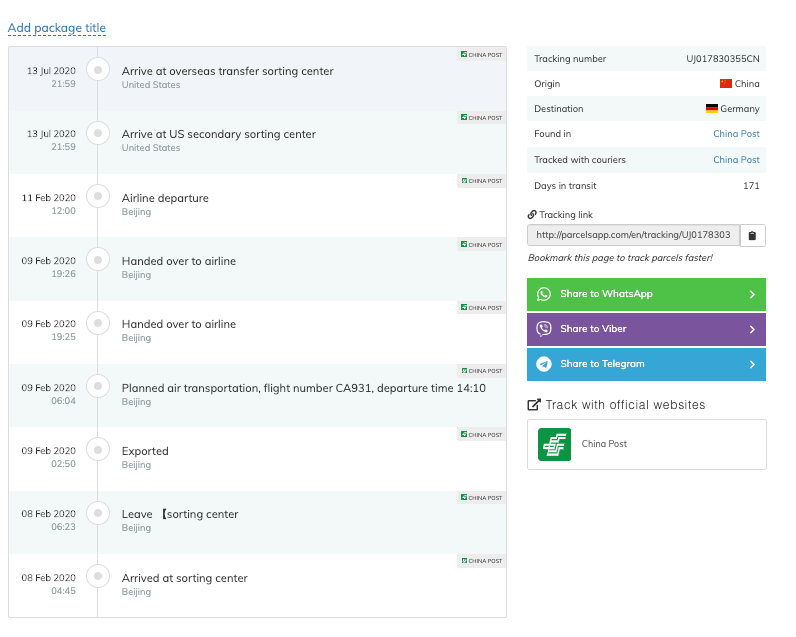Click 'Arrived at sorting center' event text
This screenshot has height=637, width=796.
[x=185, y=578]
